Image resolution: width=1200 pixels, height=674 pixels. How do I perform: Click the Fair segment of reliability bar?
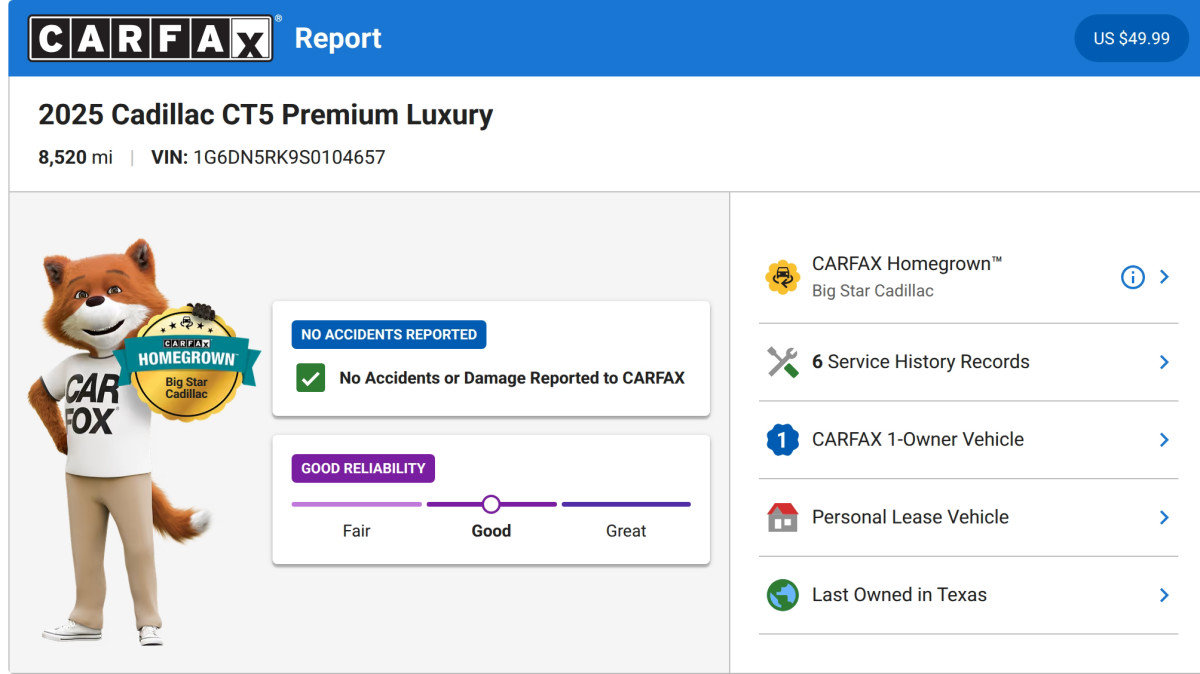(357, 504)
